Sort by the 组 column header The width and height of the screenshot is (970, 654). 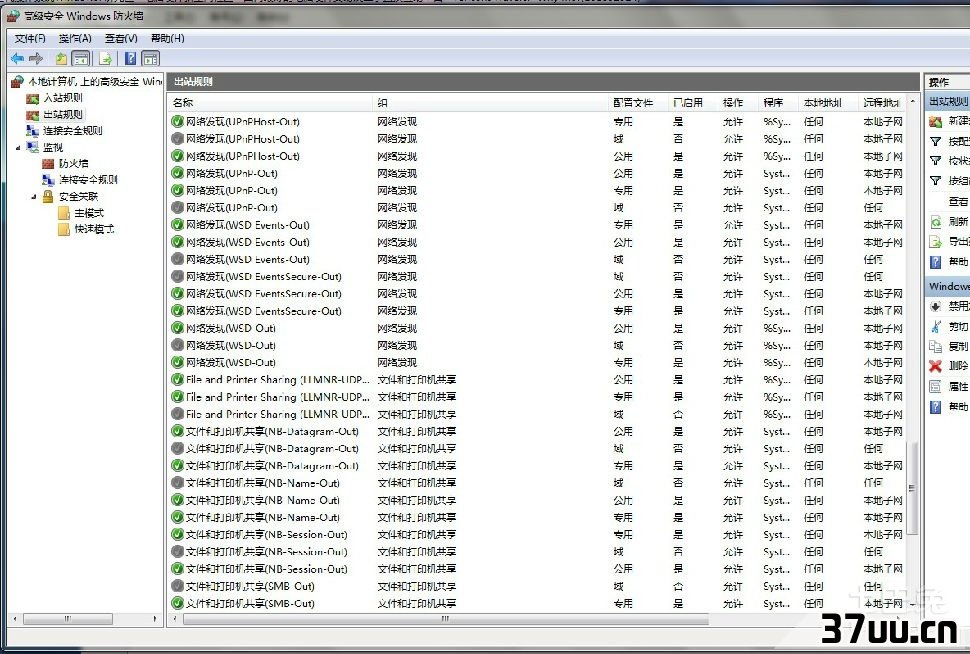coord(490,103)
